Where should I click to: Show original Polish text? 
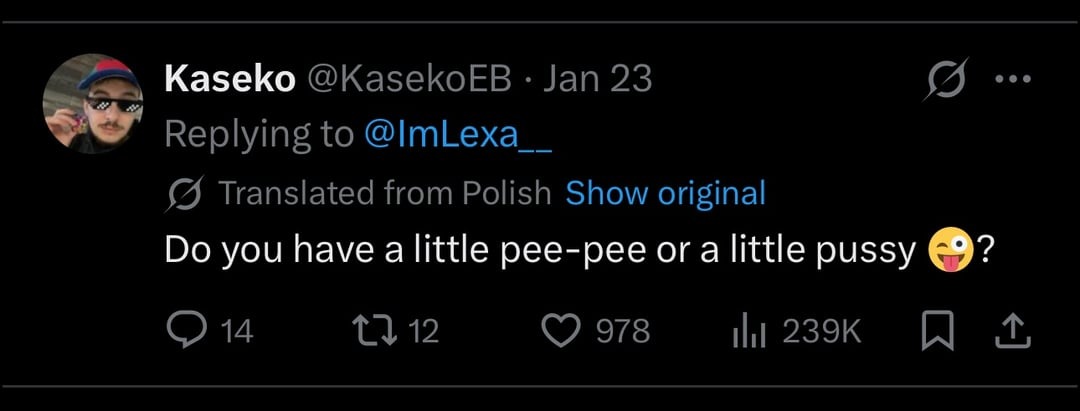pos(665,192)
